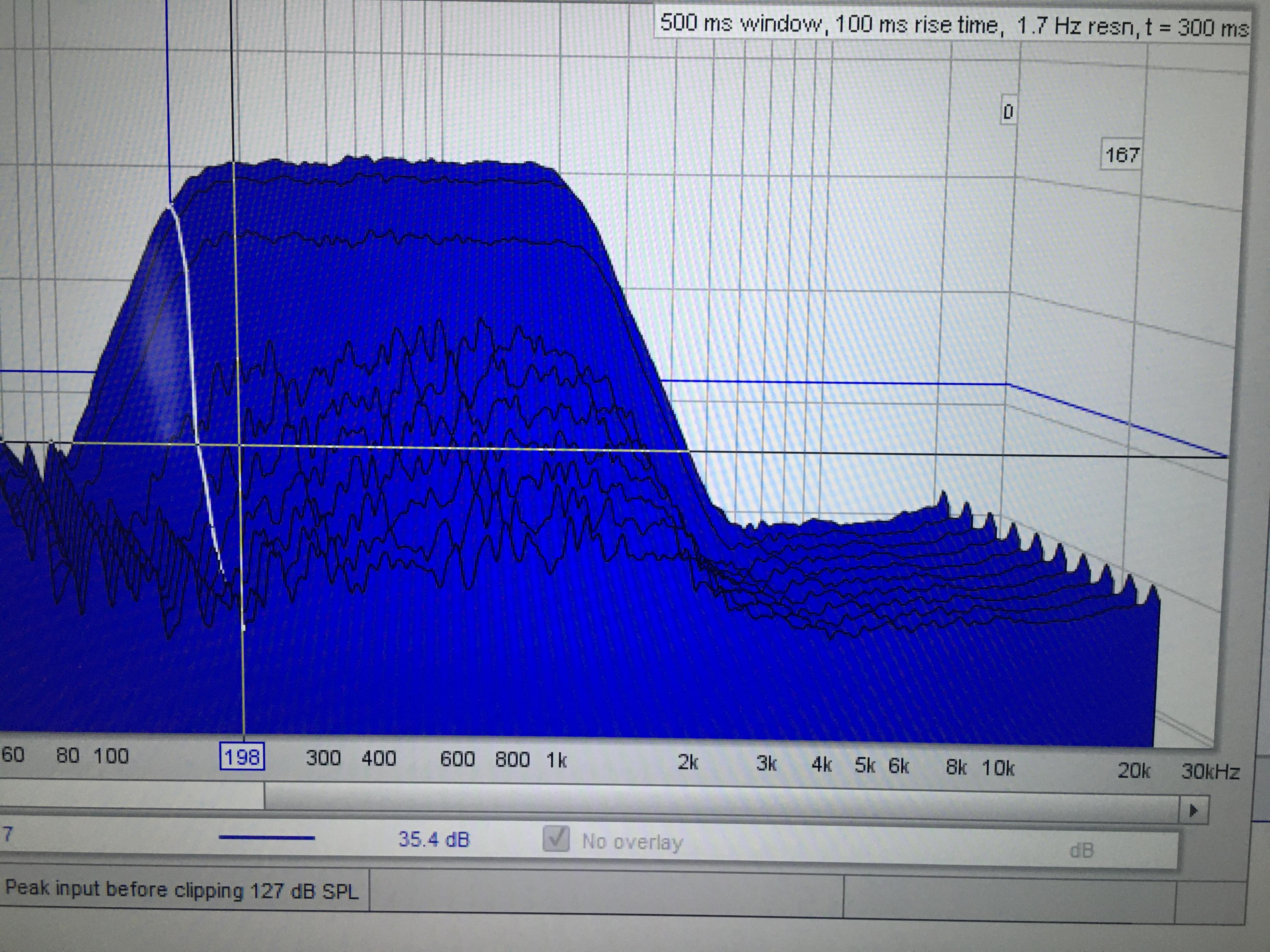Click the 3k frequency axis label

766,763
